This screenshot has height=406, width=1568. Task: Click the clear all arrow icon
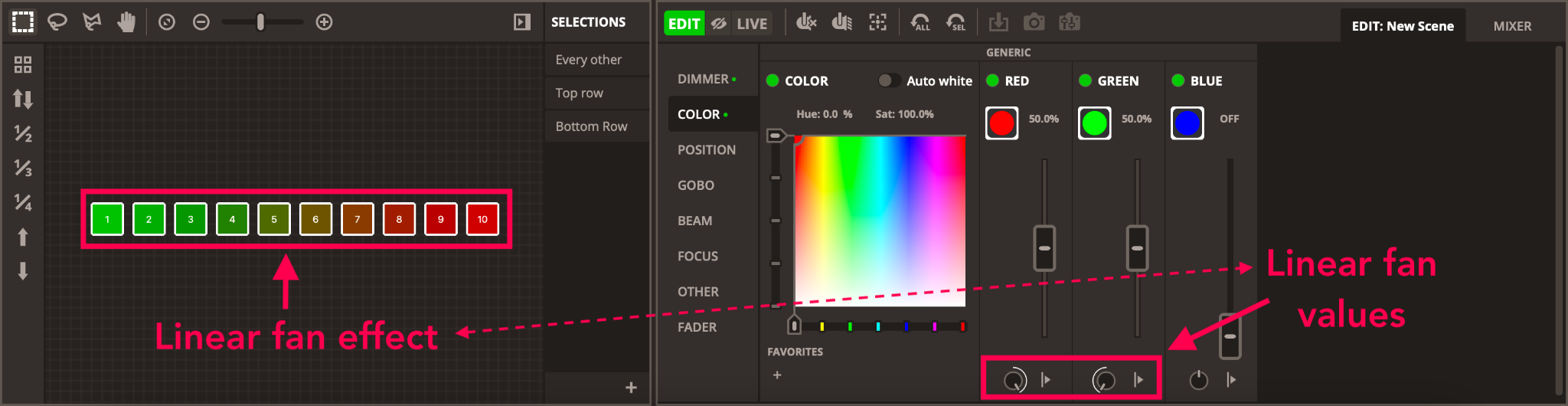point(920,22)
